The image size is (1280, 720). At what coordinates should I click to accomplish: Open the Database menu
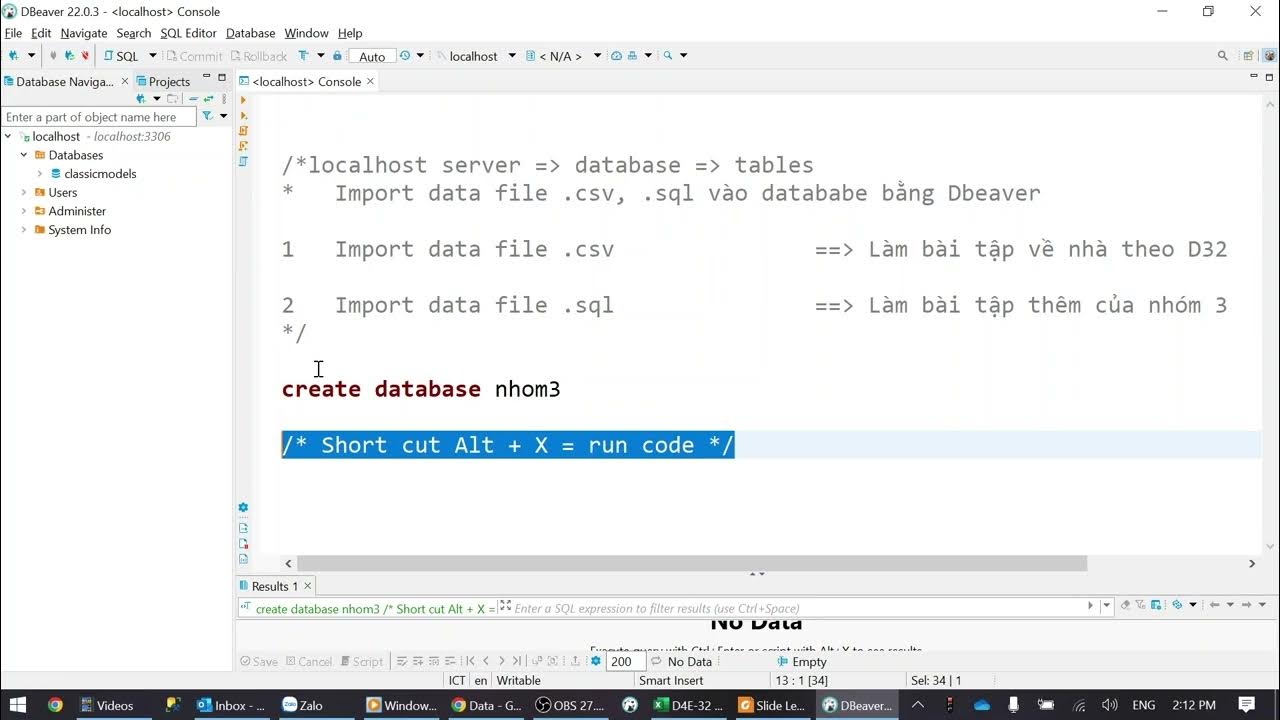click(x=250, y=33)
